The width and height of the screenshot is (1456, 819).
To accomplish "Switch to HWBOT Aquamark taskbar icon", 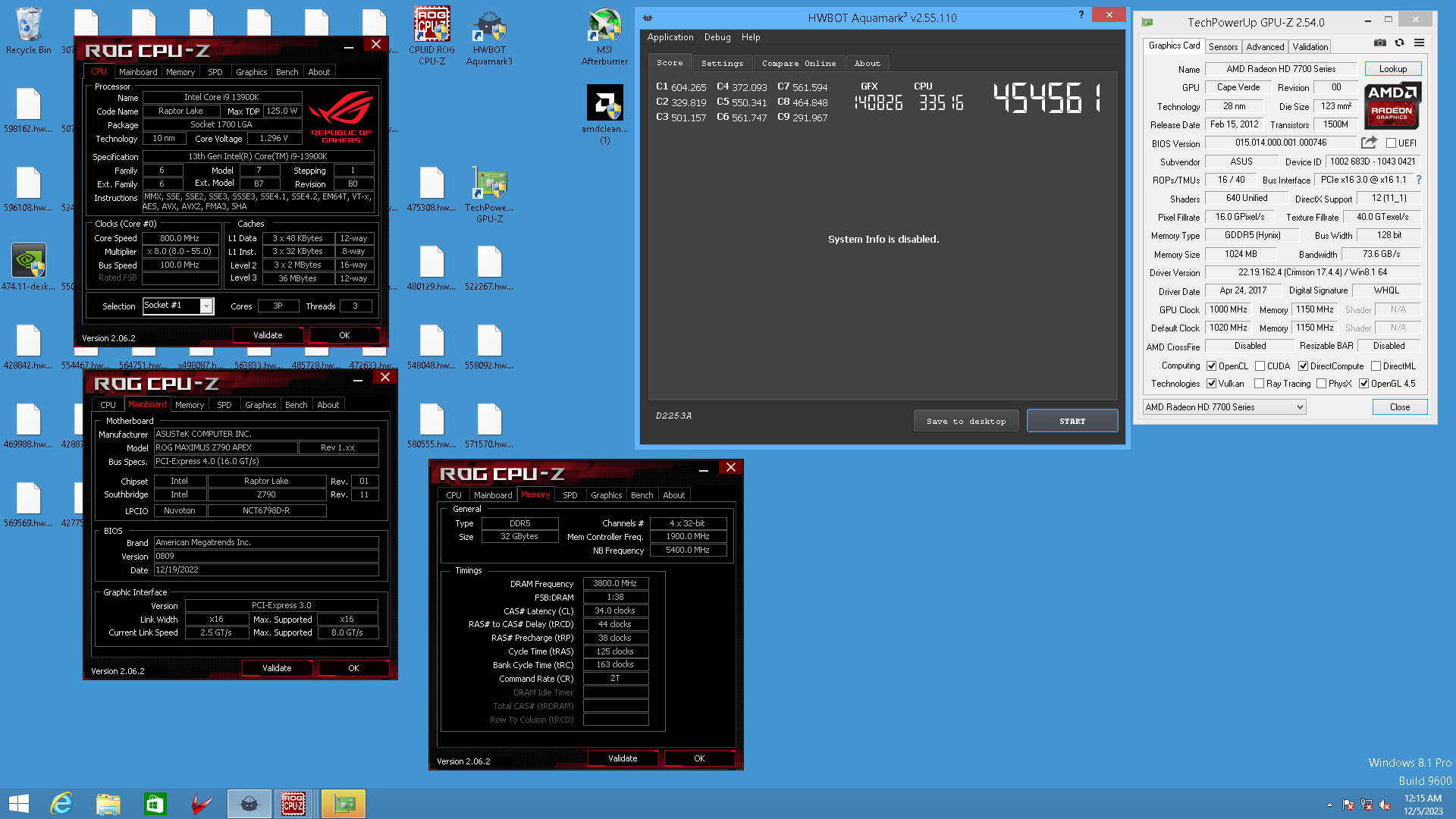I will [x=249, y=804].
